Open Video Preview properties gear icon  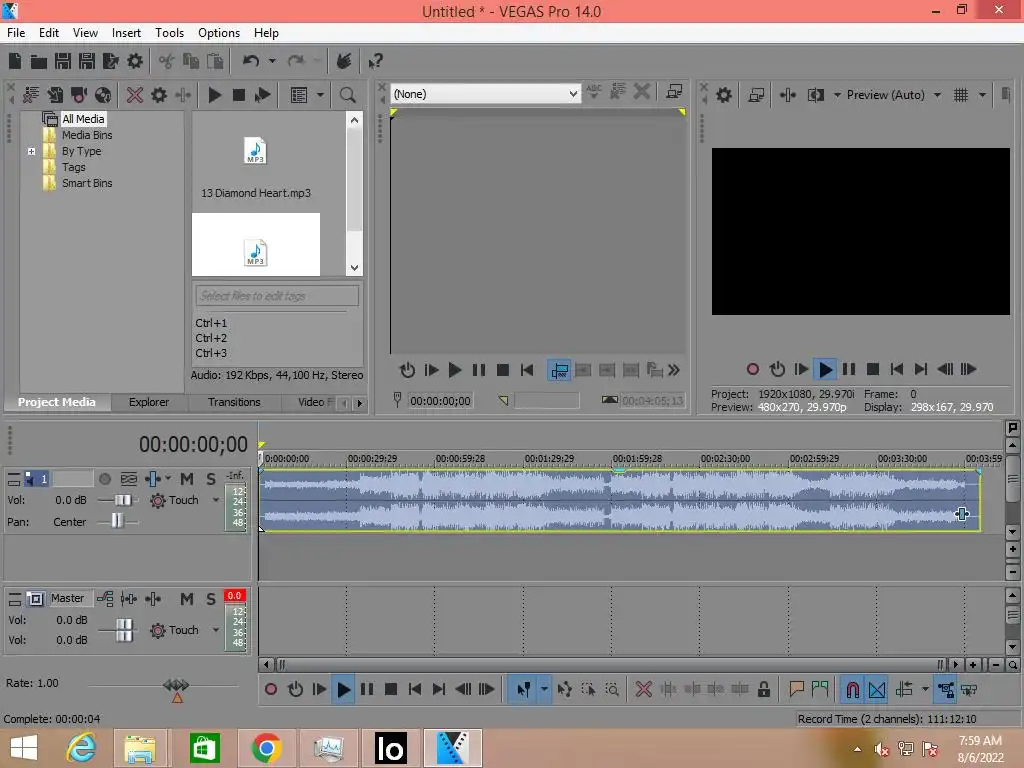(724, 95)
